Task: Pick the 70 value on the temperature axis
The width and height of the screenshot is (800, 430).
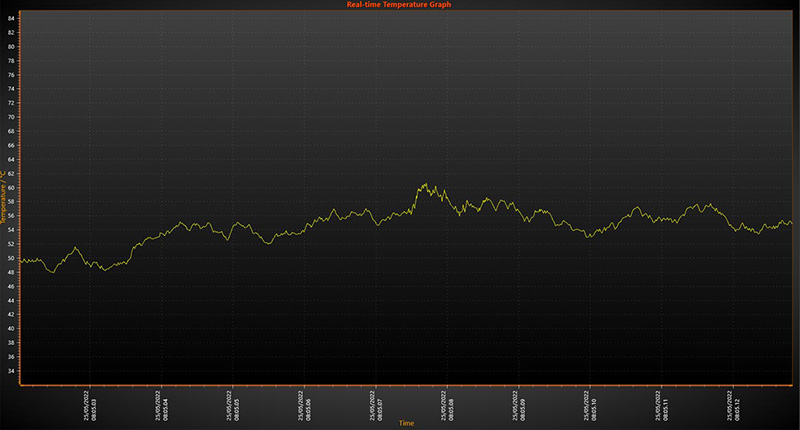Action: click(11, 117)
